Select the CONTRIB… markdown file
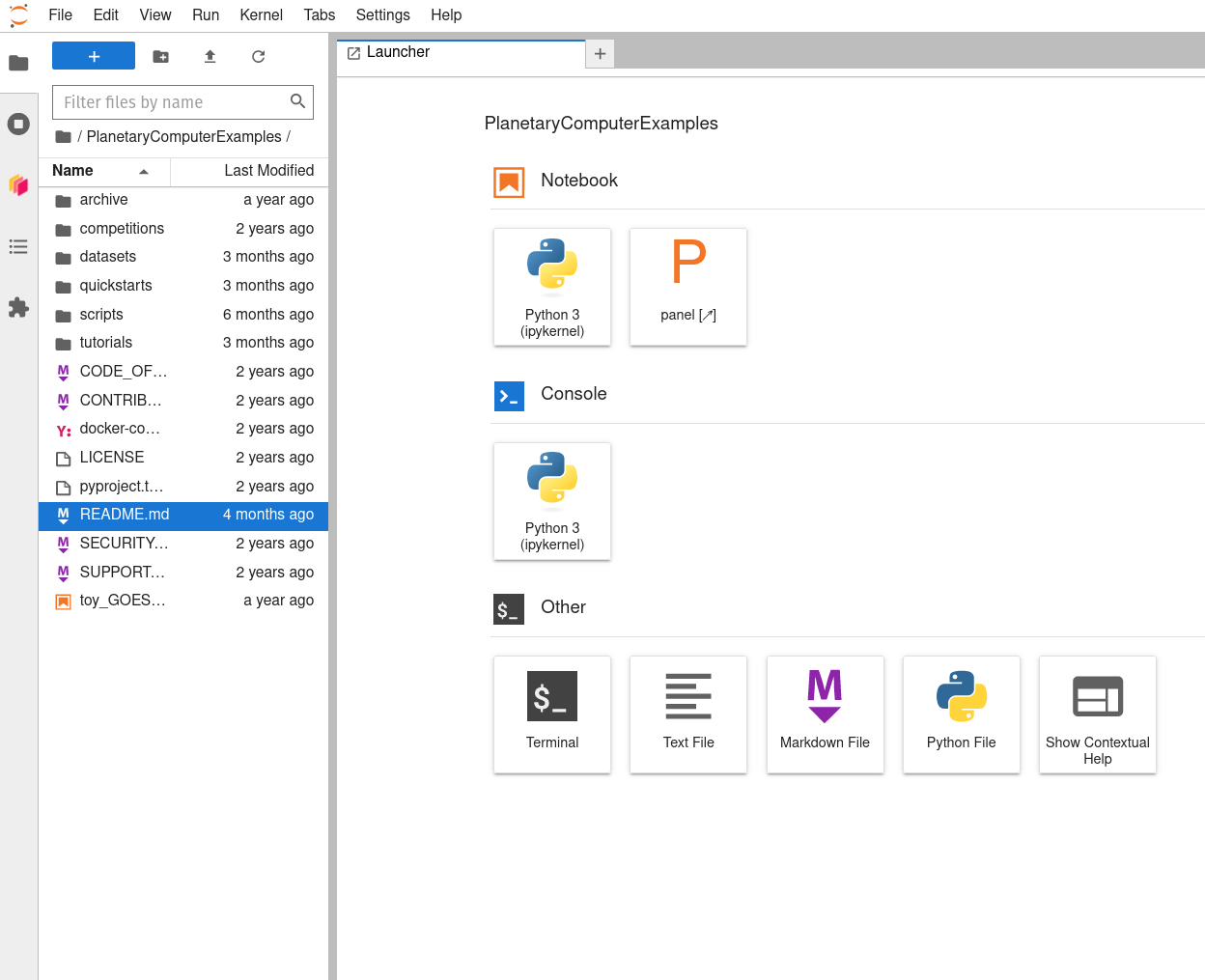 tap(183, 401)
